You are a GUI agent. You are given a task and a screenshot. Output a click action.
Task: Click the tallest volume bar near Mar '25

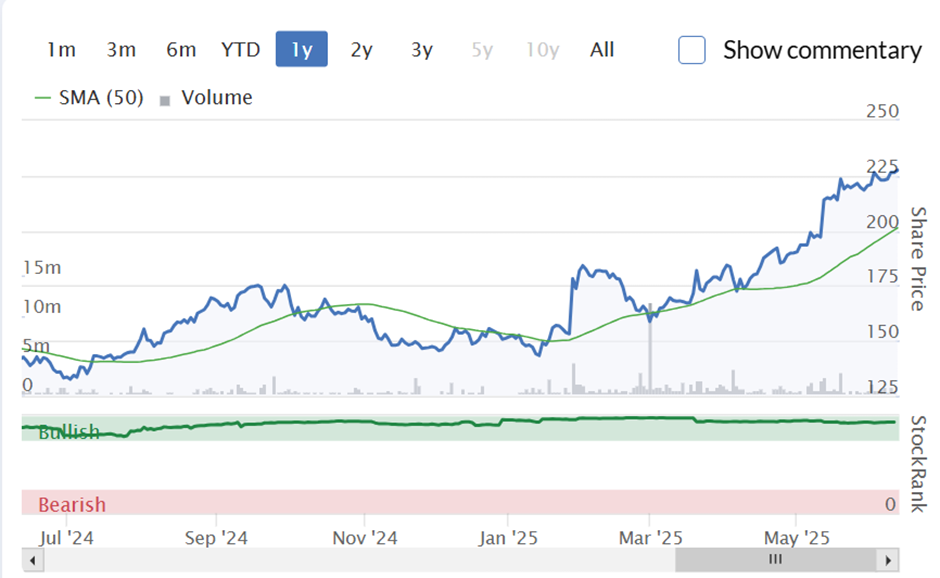pos(650,348)
